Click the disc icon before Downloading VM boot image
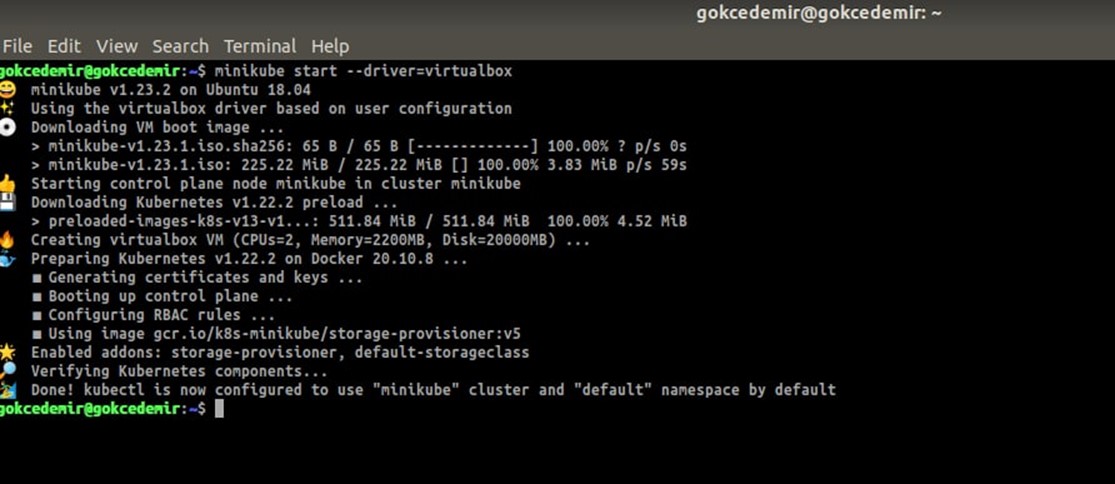The height and width of the screenshot is (484, 1115). point(7,127)
